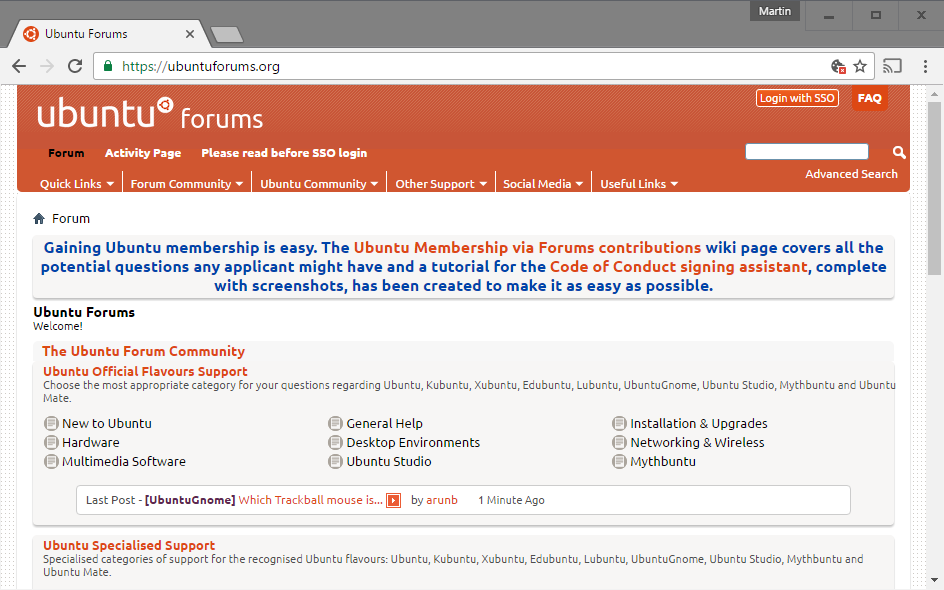Open the Activity Page tab
The image size is (944, 590).
click(x=143, y=153)
